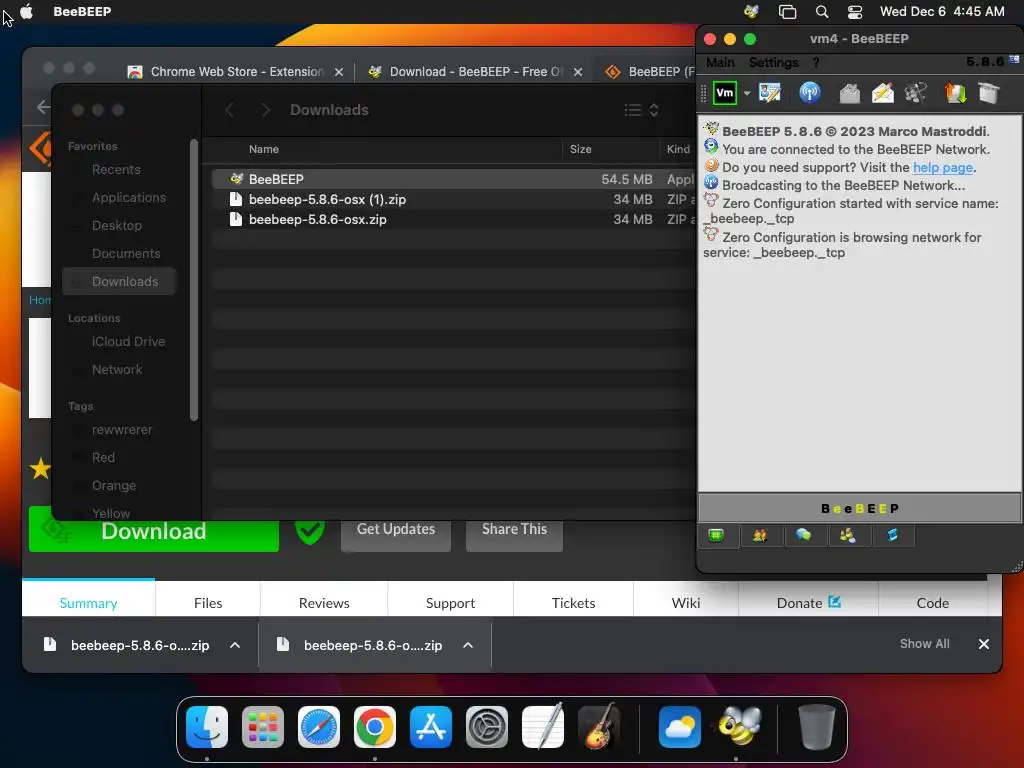Switch to the users list tab in BeeBEEP

coord(760,536)
